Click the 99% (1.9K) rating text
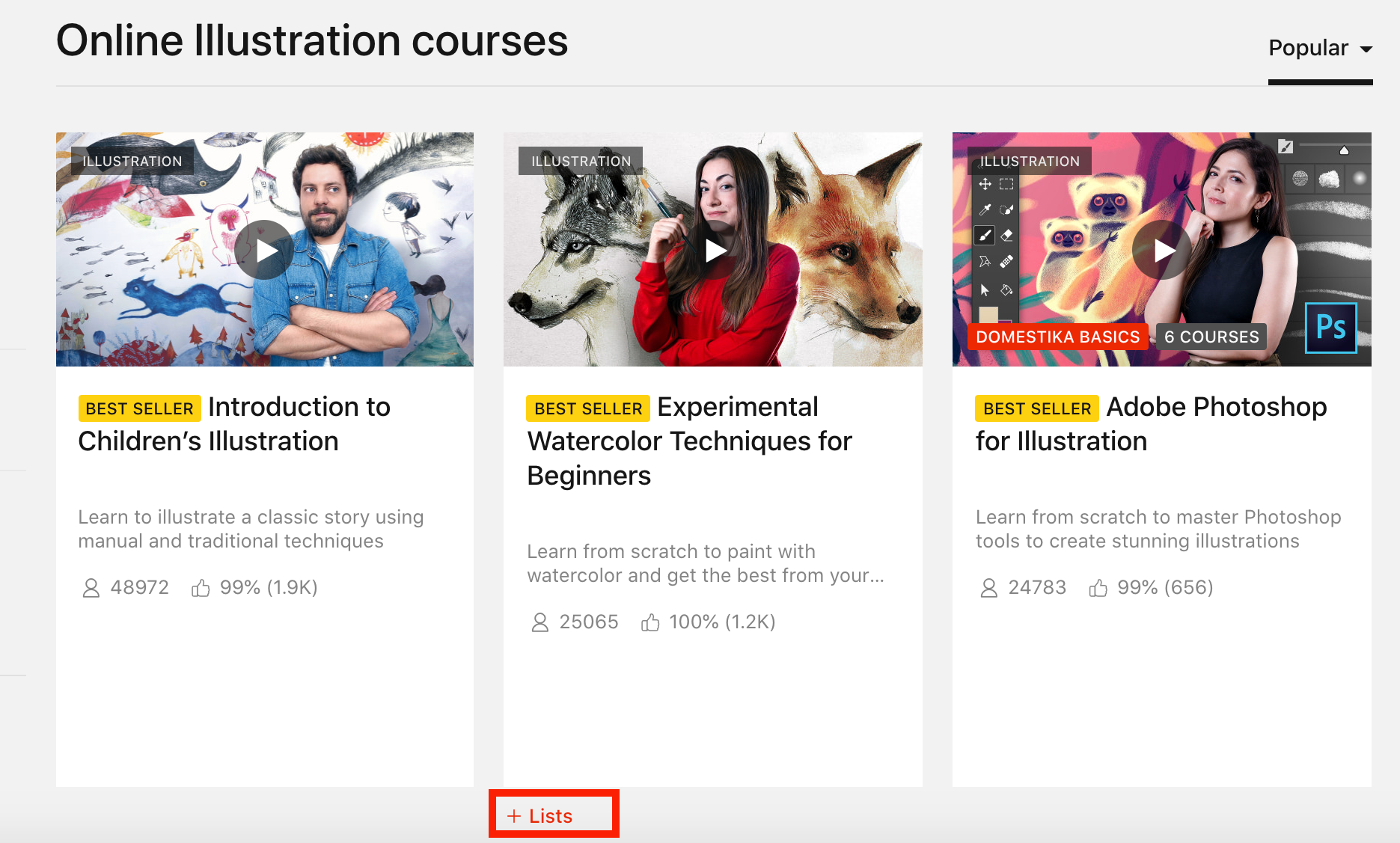The width and height of the screenshot is (1400, 843). (269, 587)
